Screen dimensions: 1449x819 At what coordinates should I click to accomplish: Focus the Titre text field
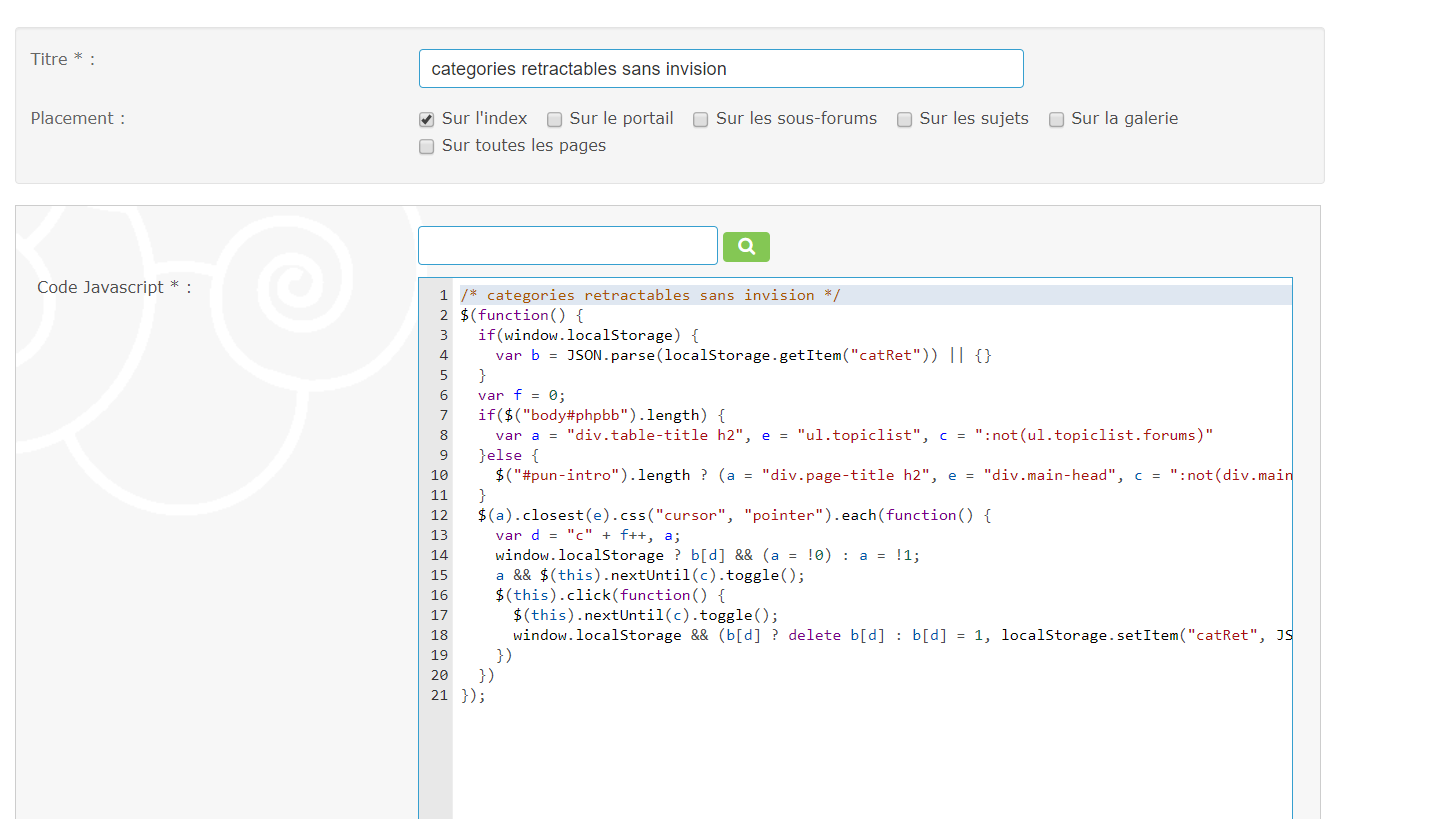pyautogui.click(x=720, y=69)
